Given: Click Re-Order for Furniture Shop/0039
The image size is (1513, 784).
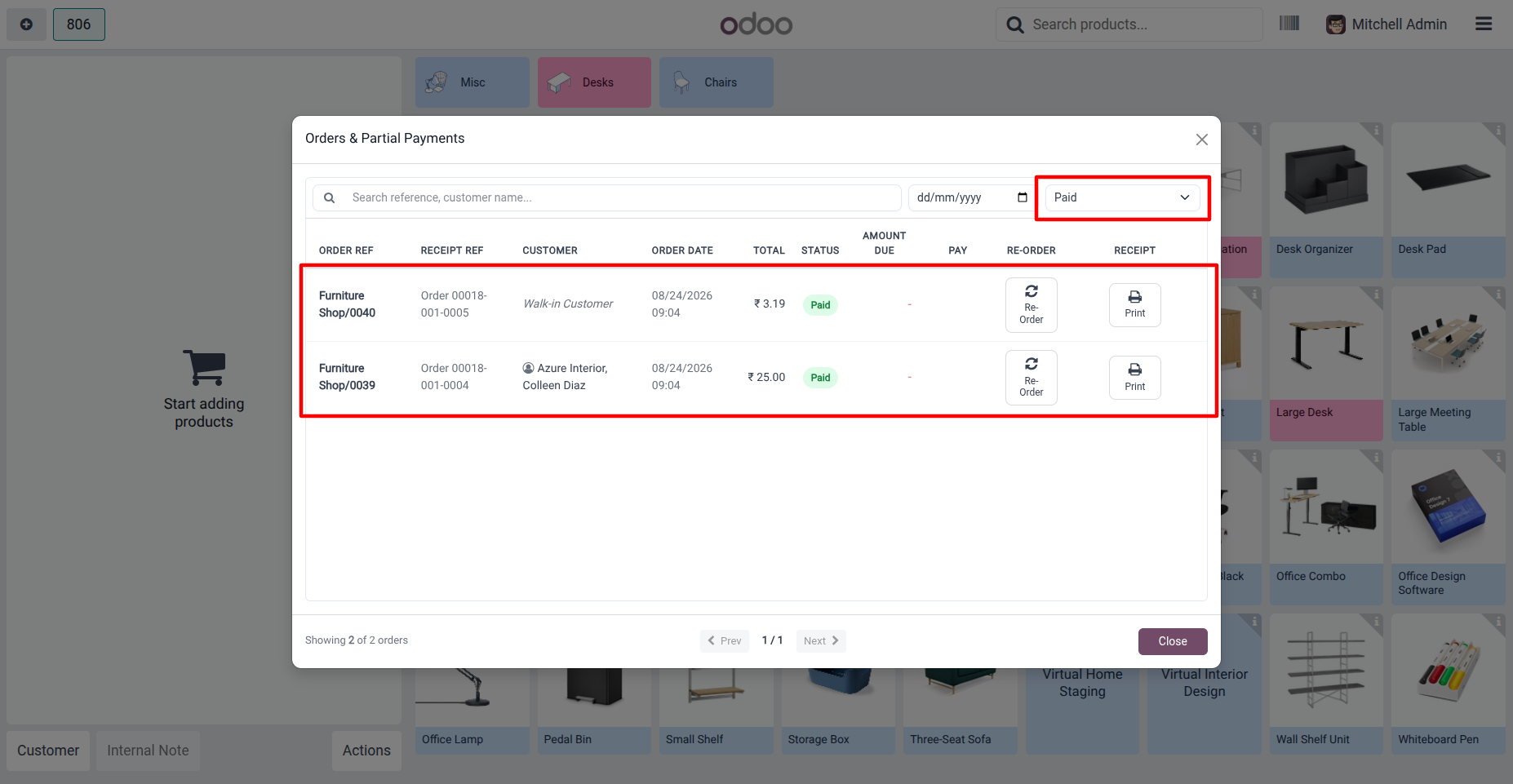Looking at the screenshot, I should click(1031, 378).
